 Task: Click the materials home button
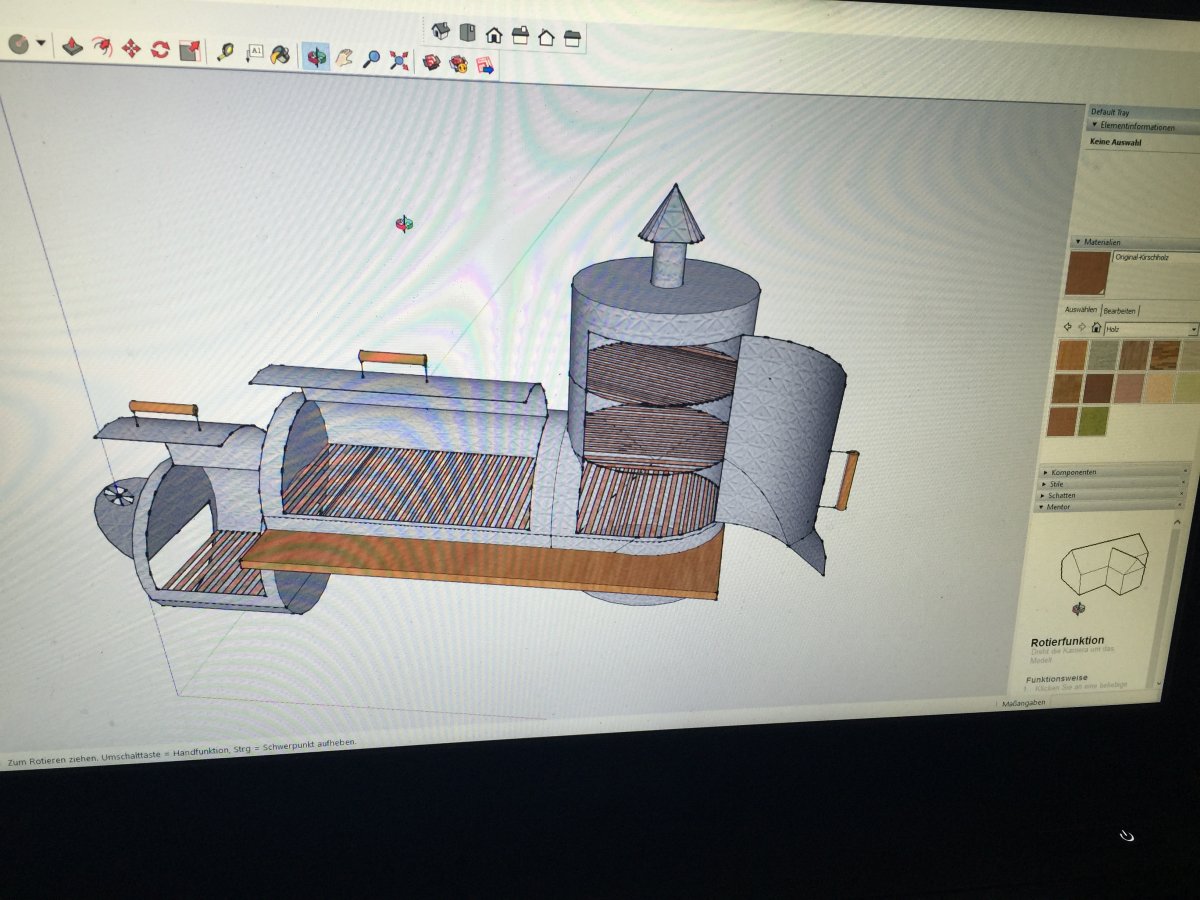pyautogui.click(x=1095, y=327)
